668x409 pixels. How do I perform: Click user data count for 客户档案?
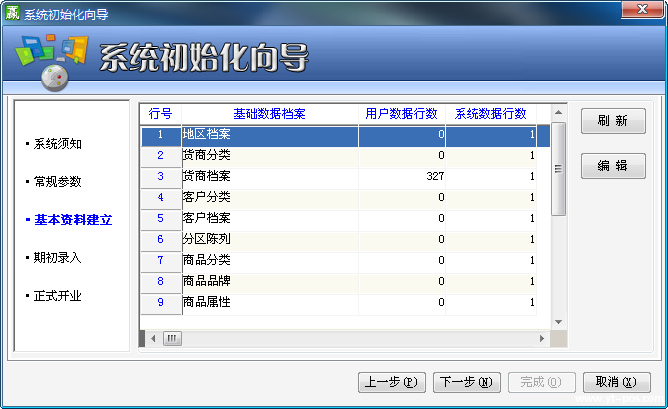pos(402,220)
